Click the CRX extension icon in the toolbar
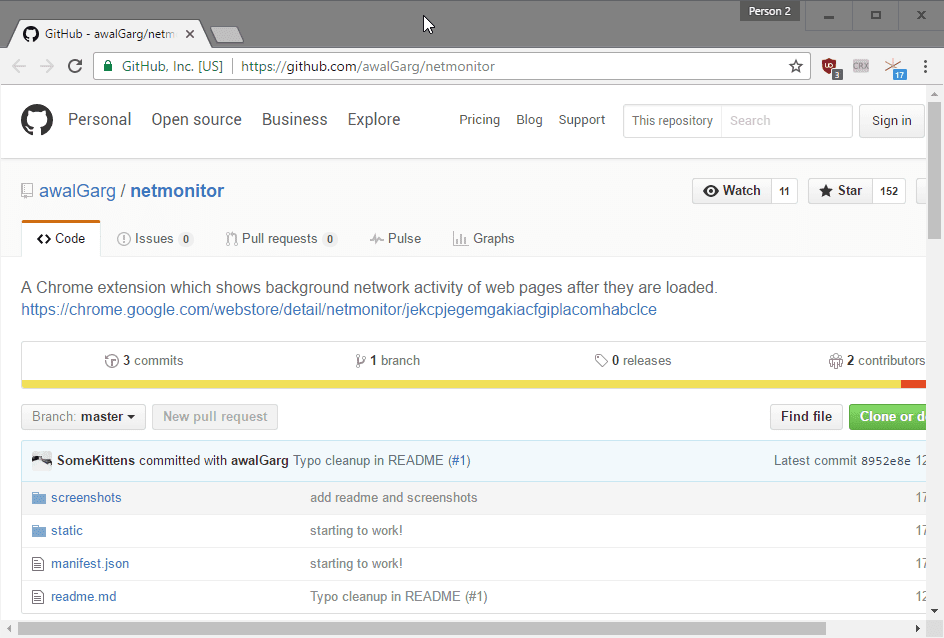Viewport: 944px width, 638px height. 861,66
